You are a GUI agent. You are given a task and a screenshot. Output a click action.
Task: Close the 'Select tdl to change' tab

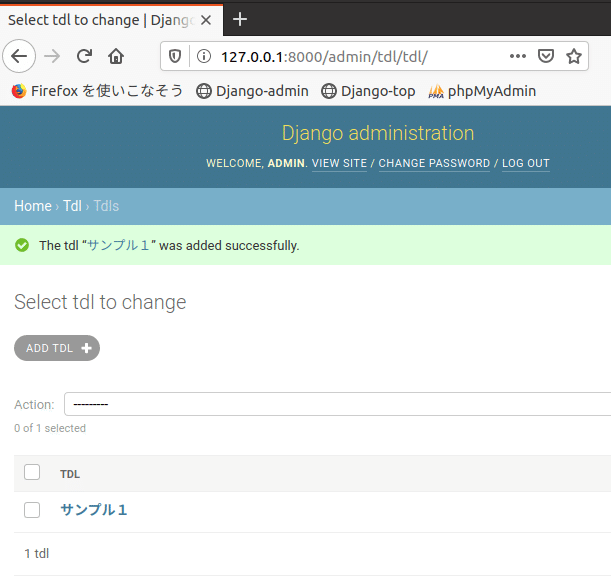click(x=206, y=20)
